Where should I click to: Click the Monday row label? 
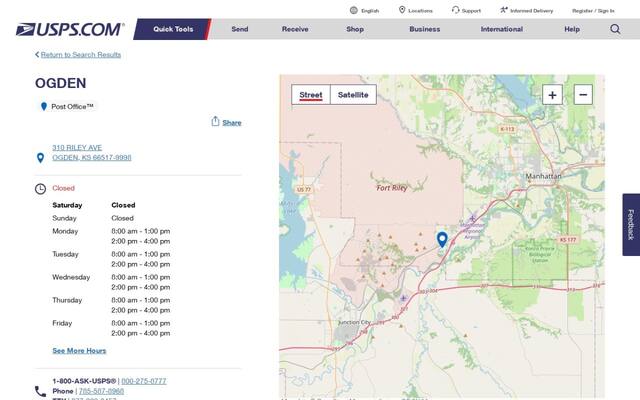click(x=65, y=231)
